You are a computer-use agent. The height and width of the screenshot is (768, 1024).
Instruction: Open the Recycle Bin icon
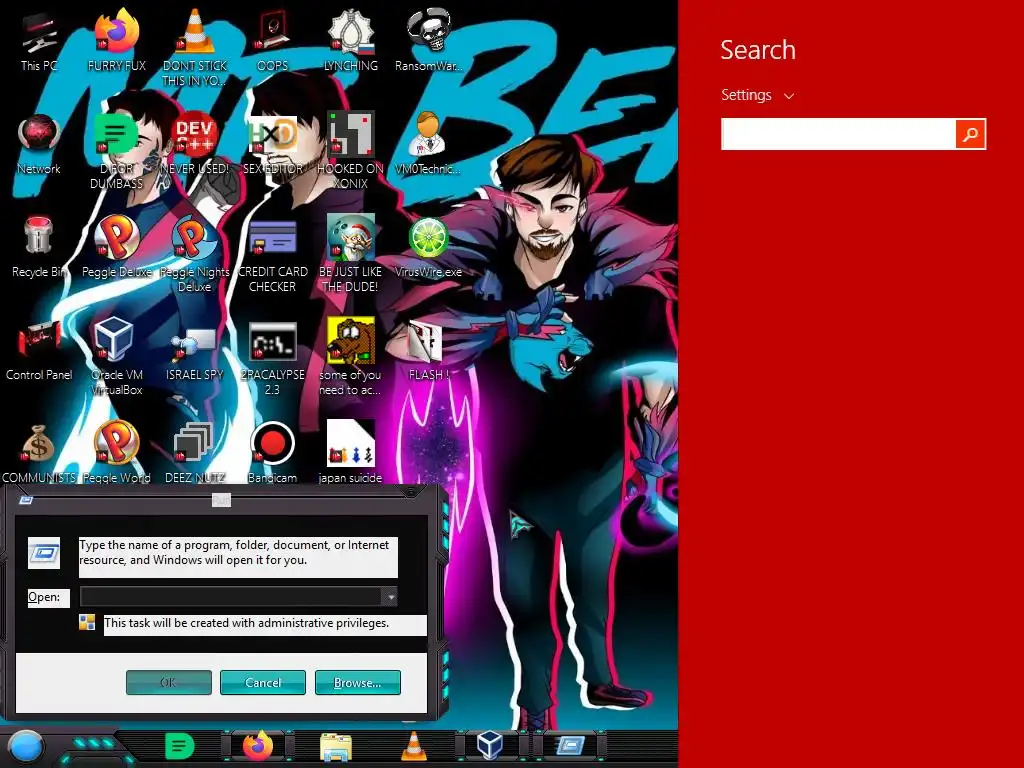click(39, 247)
